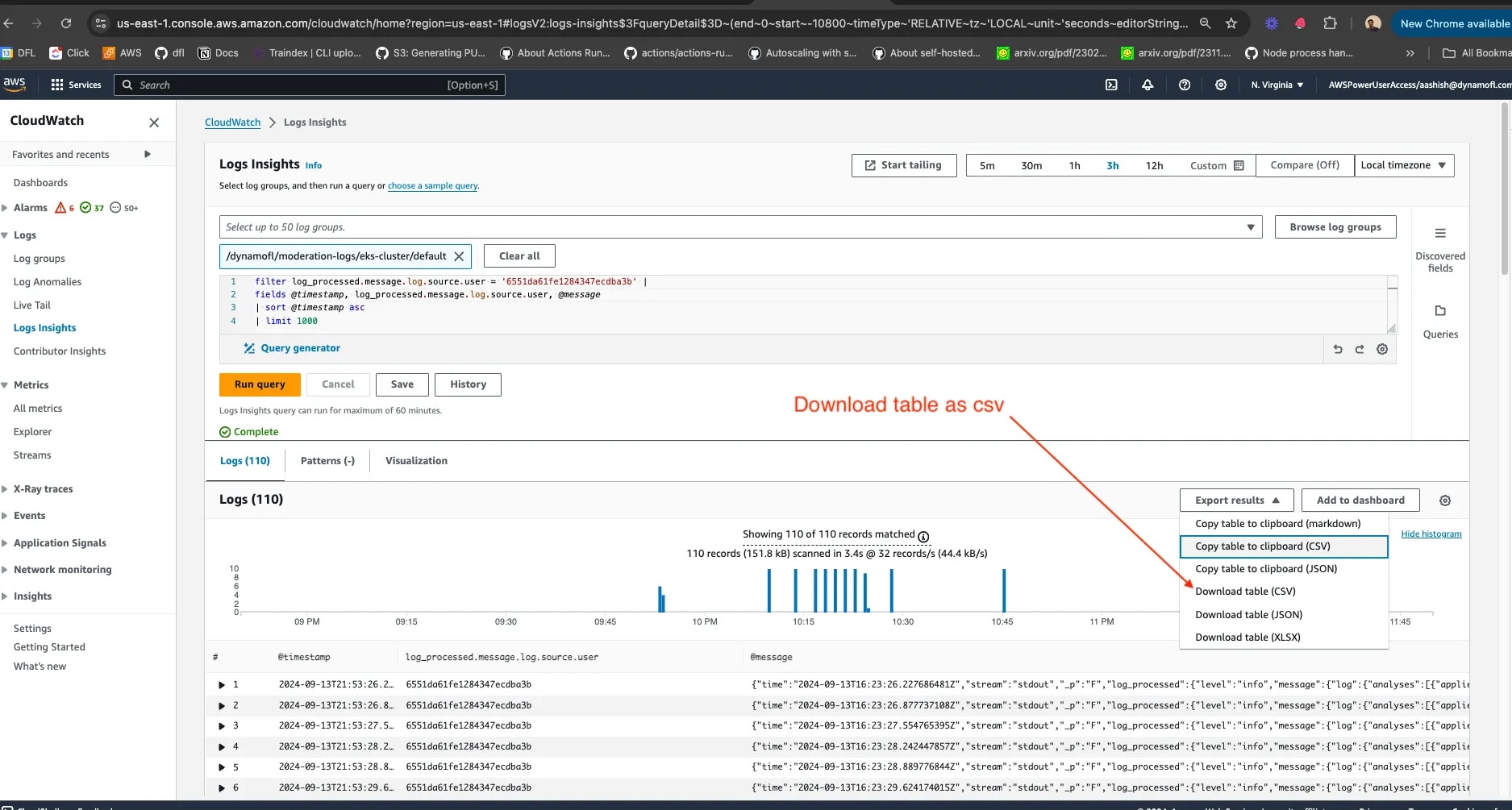Screen dimensions: 1512x810
Task: Click Chrome zoom magnifier icon
Action: (x=1206, y=23)
